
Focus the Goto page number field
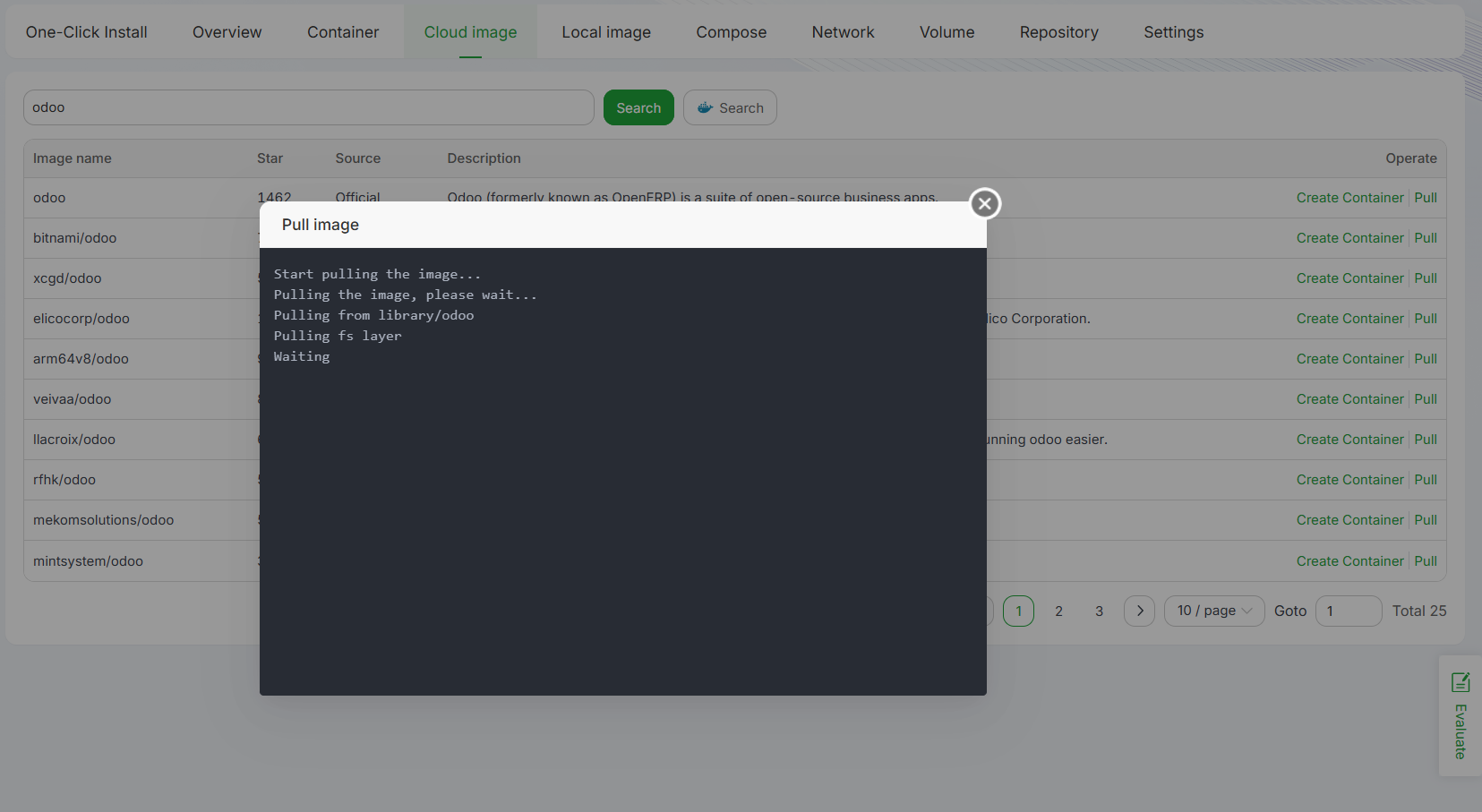pos(1348,611)
